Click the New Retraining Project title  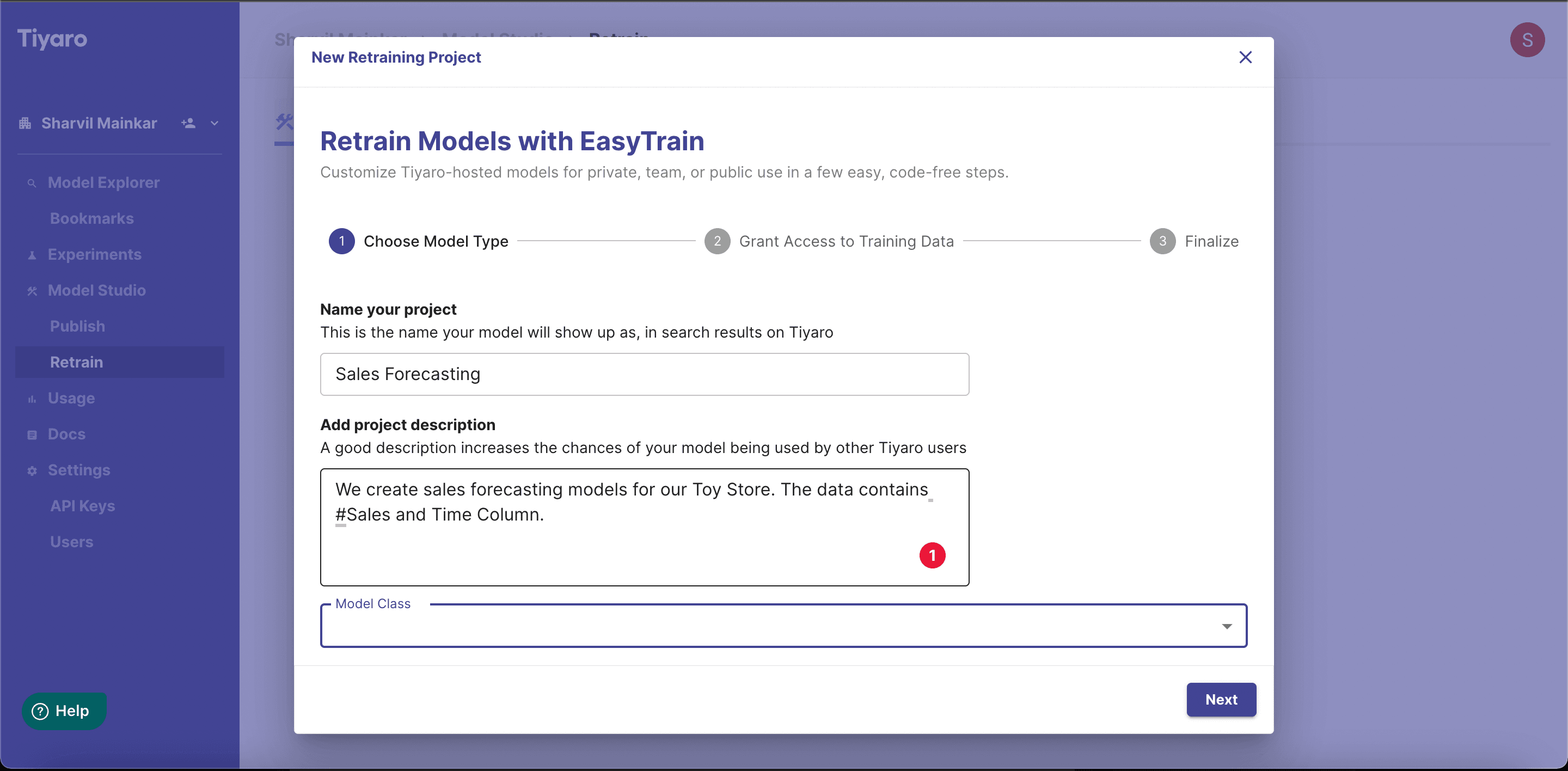(x=396, y=57)
